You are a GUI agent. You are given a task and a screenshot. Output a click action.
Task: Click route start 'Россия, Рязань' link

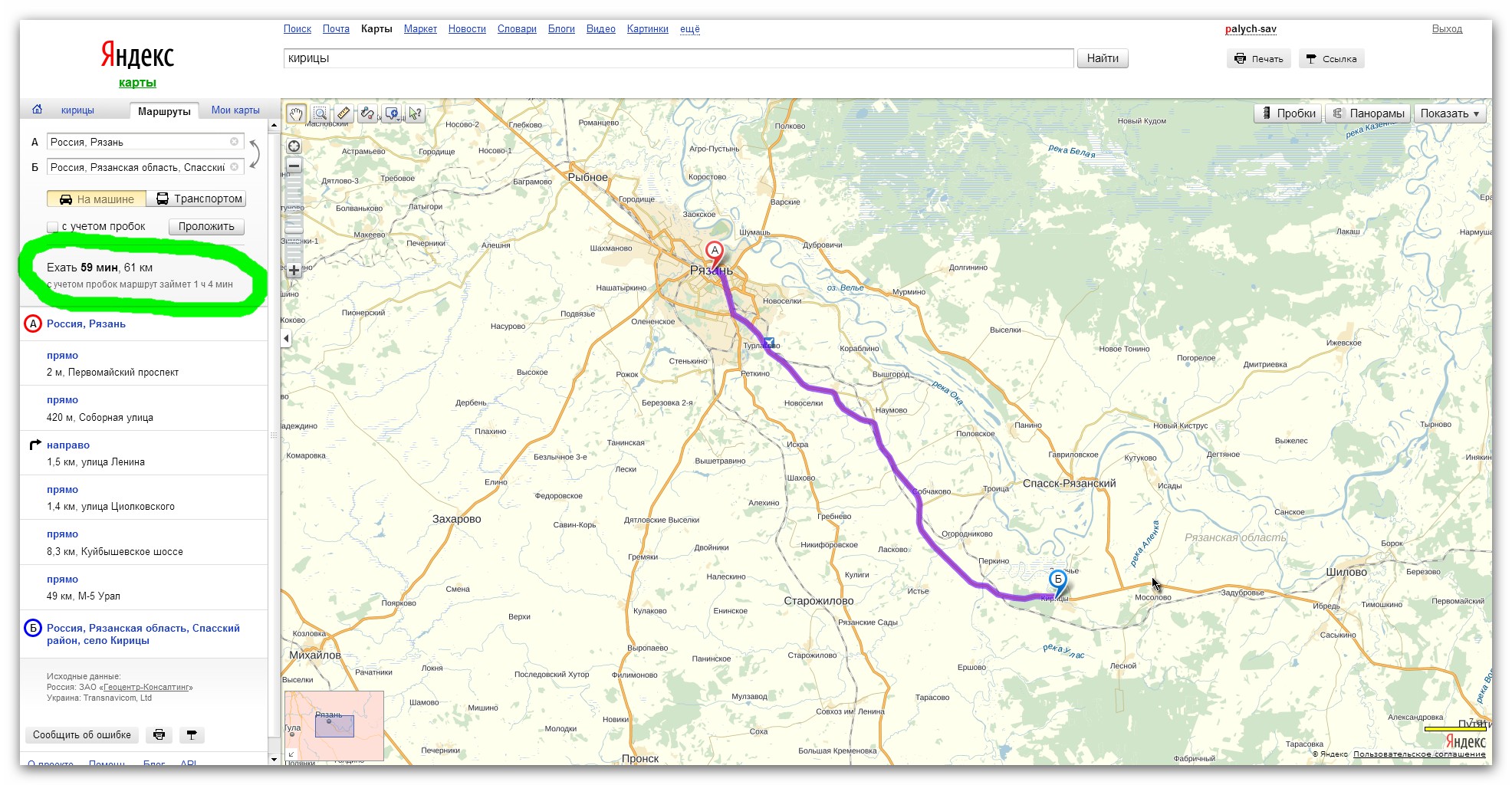tap(86, 324)
